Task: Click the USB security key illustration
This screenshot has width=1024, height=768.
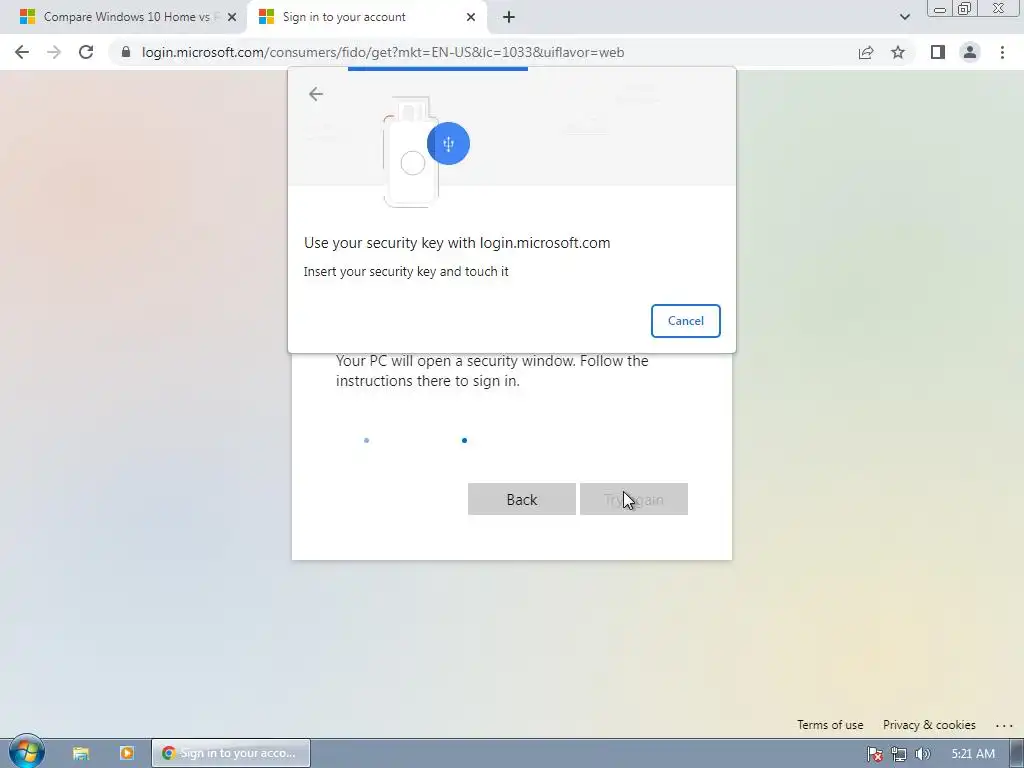Action: coord(424,152)
